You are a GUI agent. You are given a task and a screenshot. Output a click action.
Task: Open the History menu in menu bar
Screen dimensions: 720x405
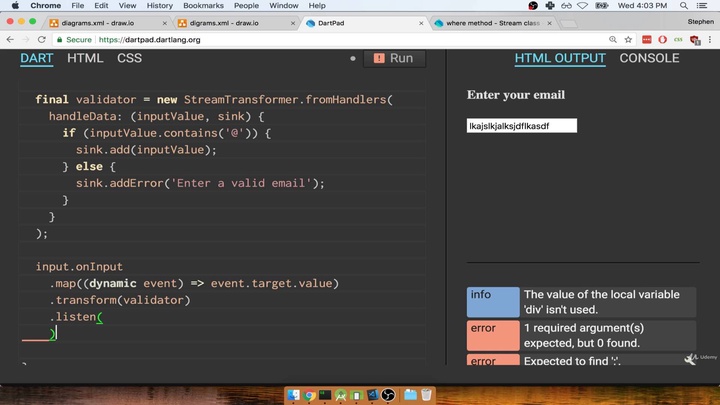159,6
